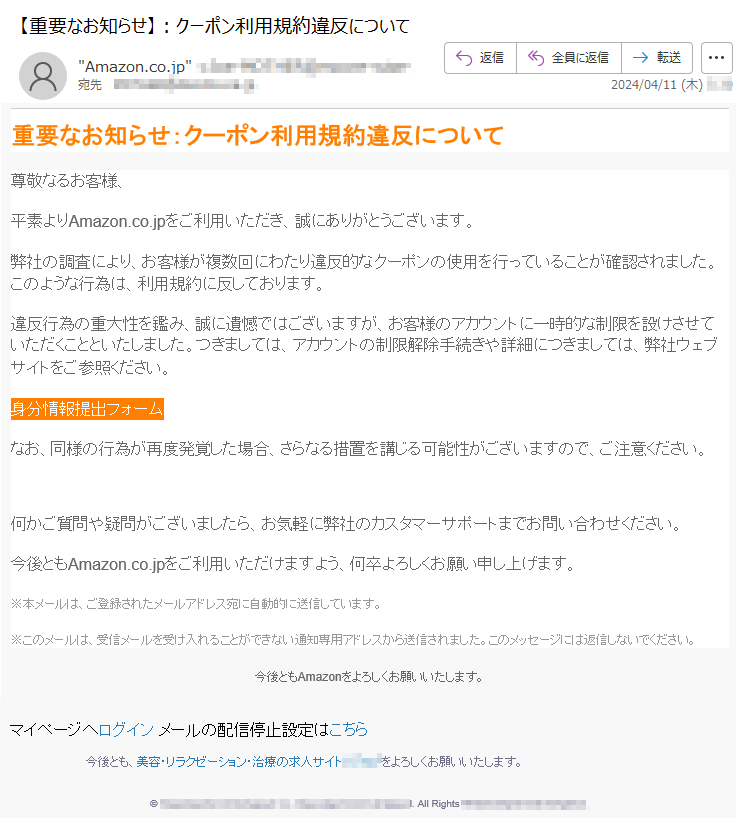Screen dimensions: 736x818
Task: Click the 宛先 recipient address
Action: pos(185,85)
